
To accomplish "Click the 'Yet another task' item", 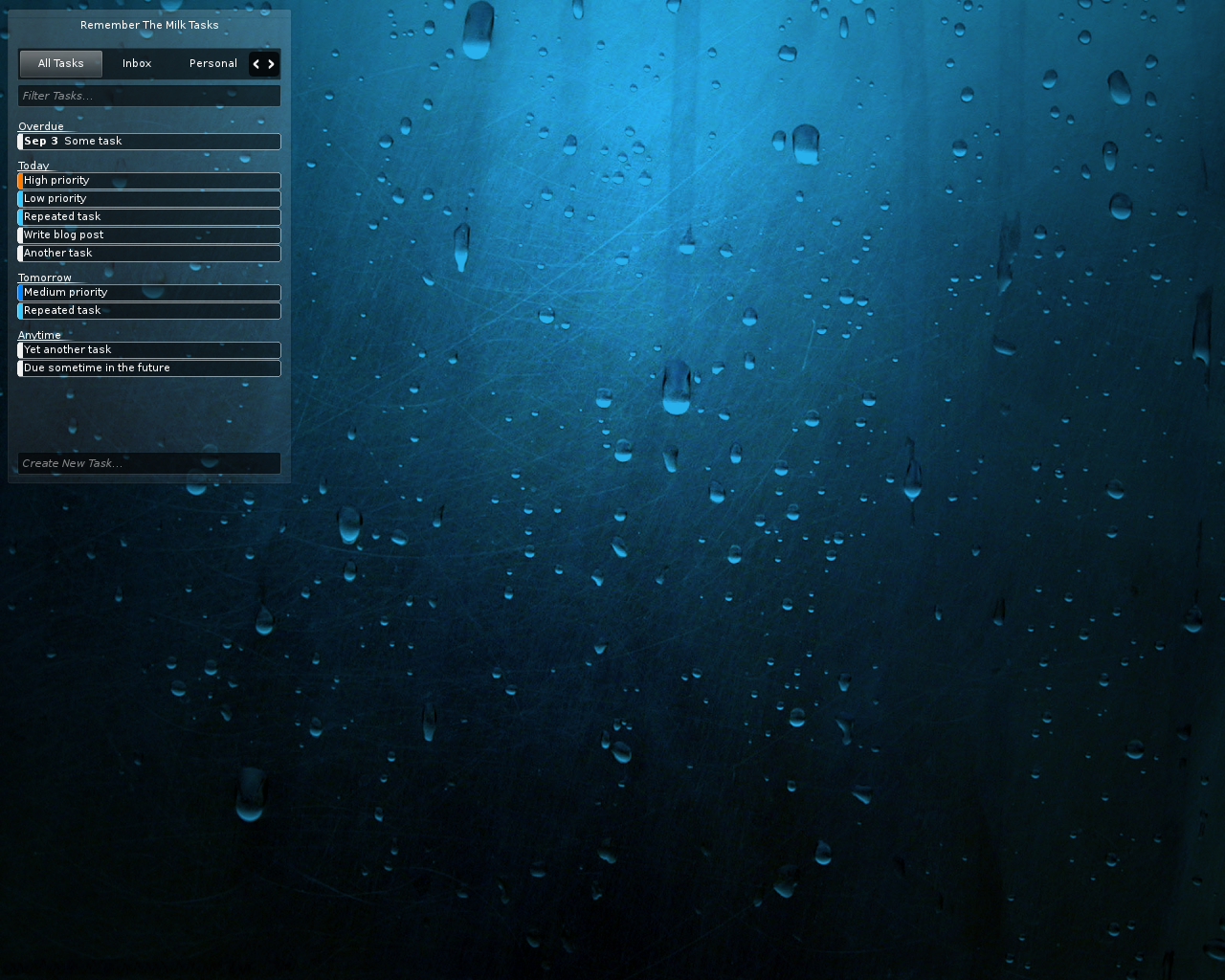I will tap(149, 350).
